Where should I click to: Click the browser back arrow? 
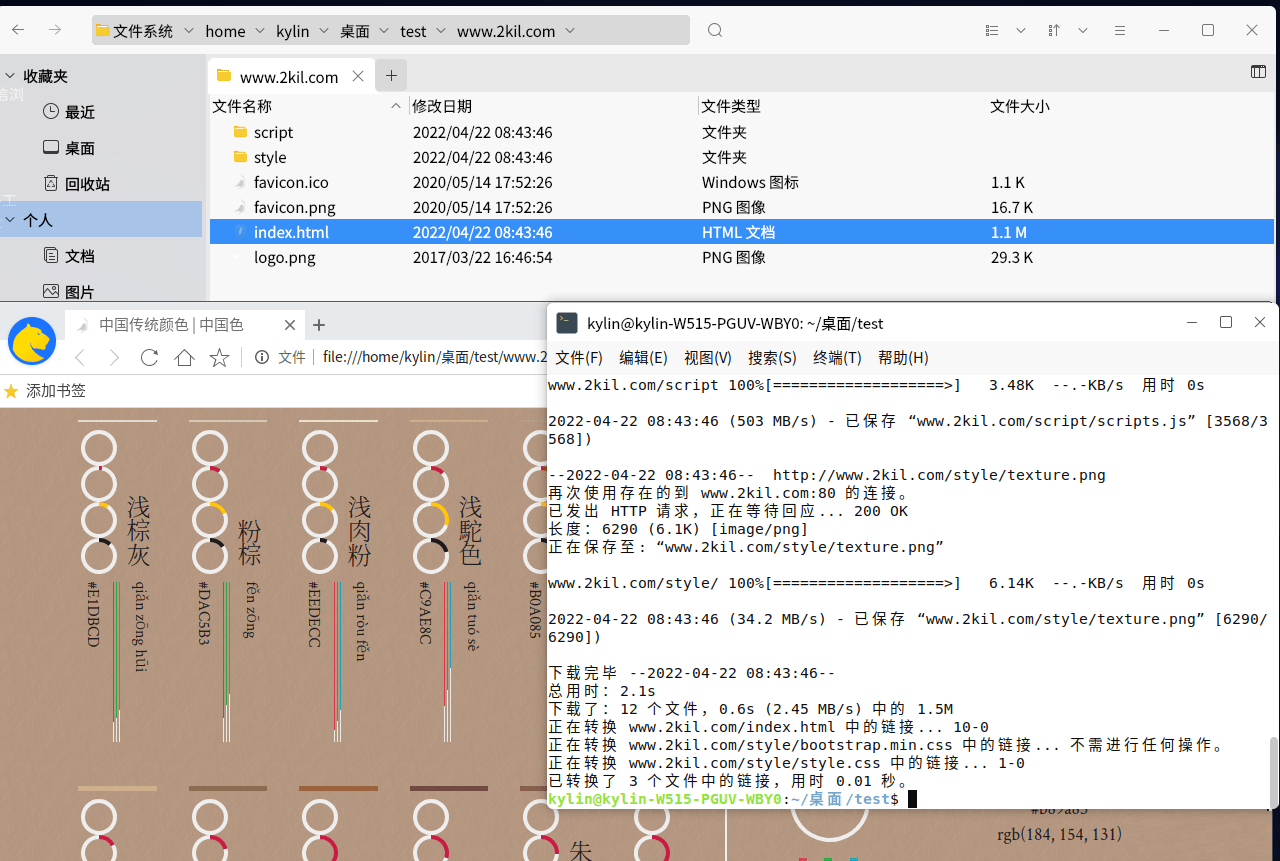tap(81, 357)
